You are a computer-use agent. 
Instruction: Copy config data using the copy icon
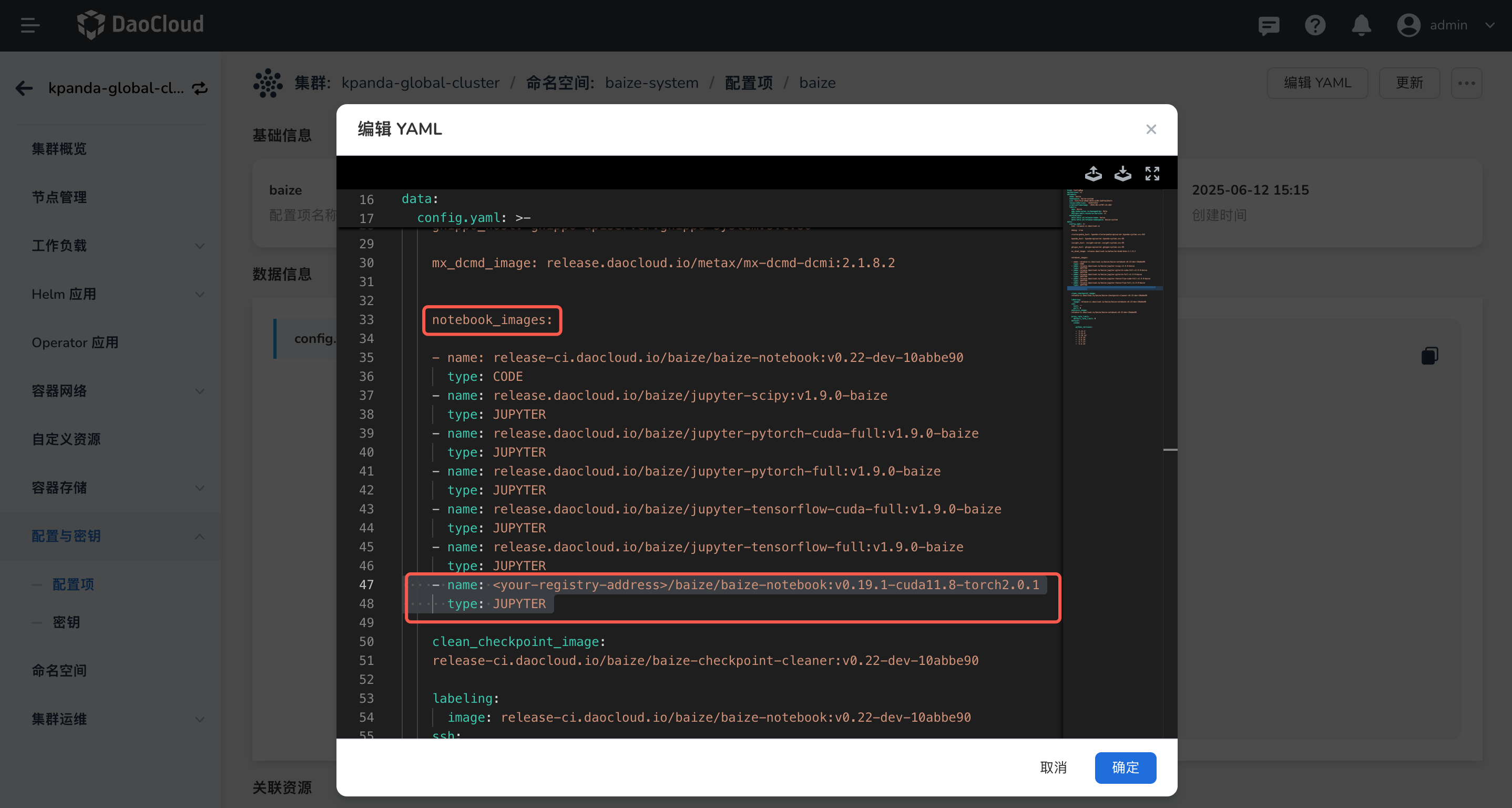tap(1429, 356)
